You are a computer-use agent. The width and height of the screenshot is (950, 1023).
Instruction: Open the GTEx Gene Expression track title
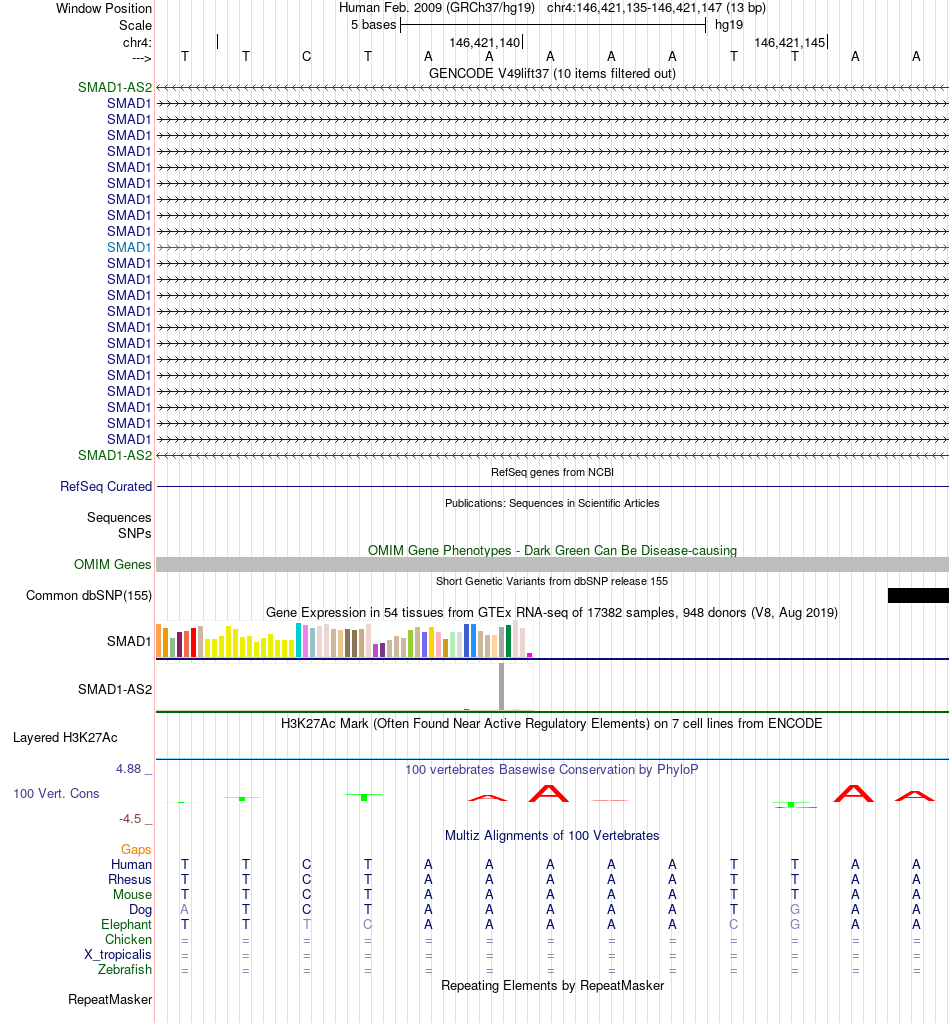pos(552,613)
